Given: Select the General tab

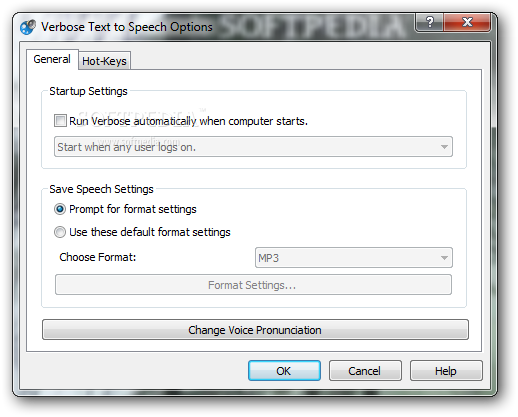Looking at the screenshot, I should coord(52,59).
